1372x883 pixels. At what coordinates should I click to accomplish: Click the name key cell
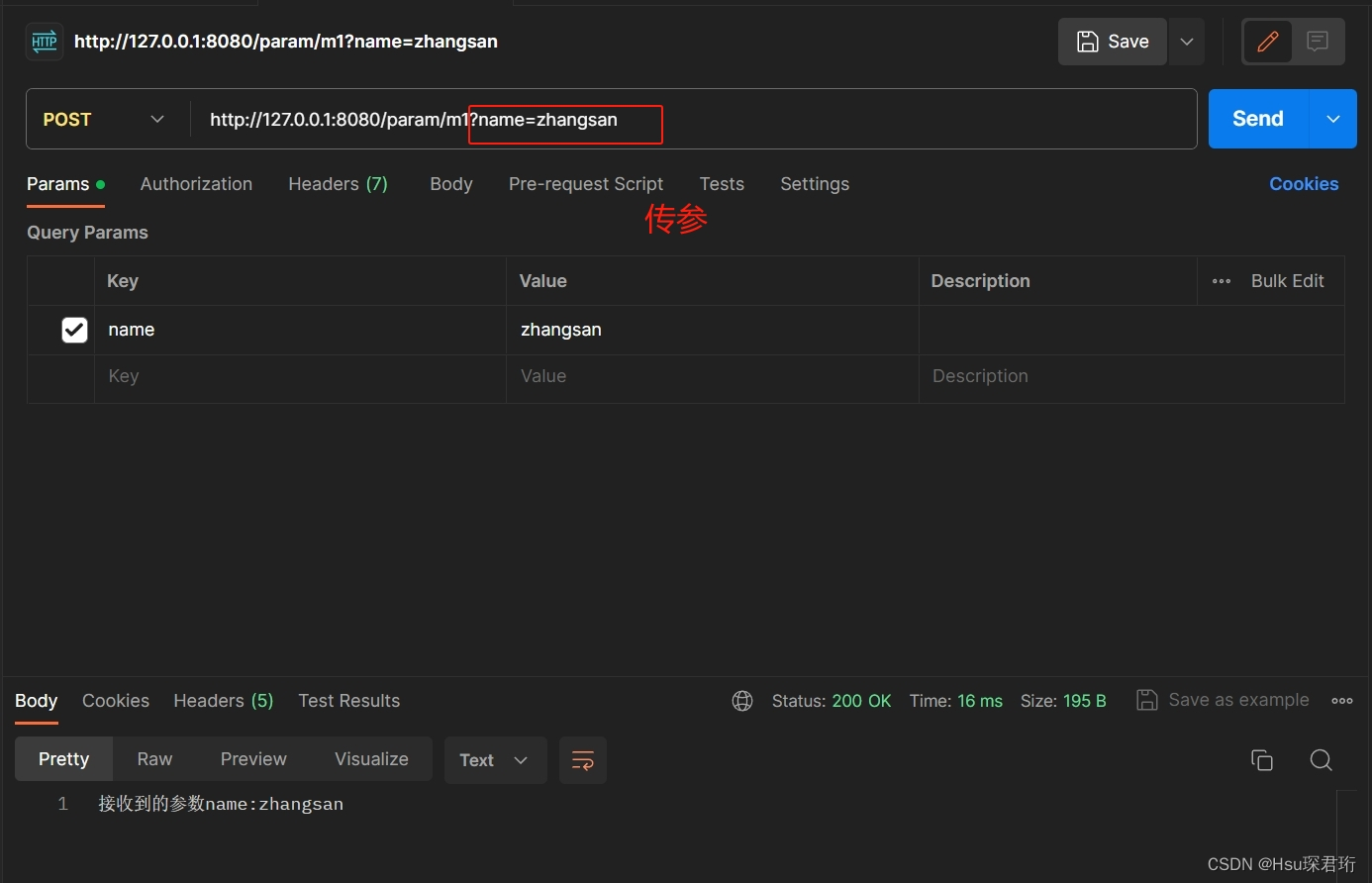(300, 330)
